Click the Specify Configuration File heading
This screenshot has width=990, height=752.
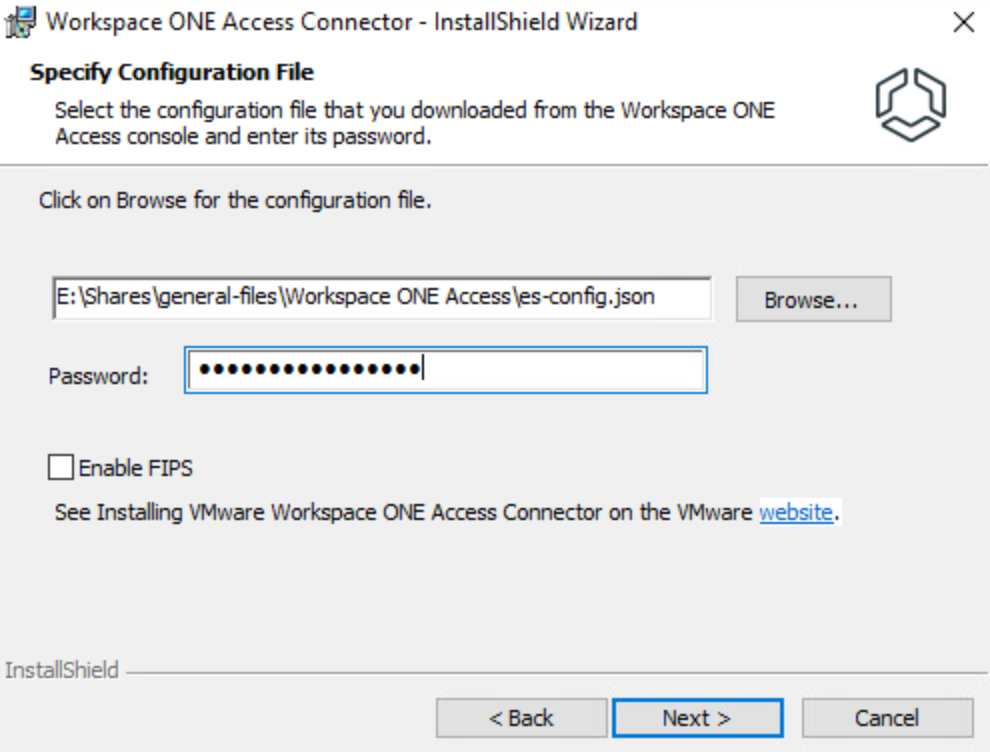(x=172, y=73)
